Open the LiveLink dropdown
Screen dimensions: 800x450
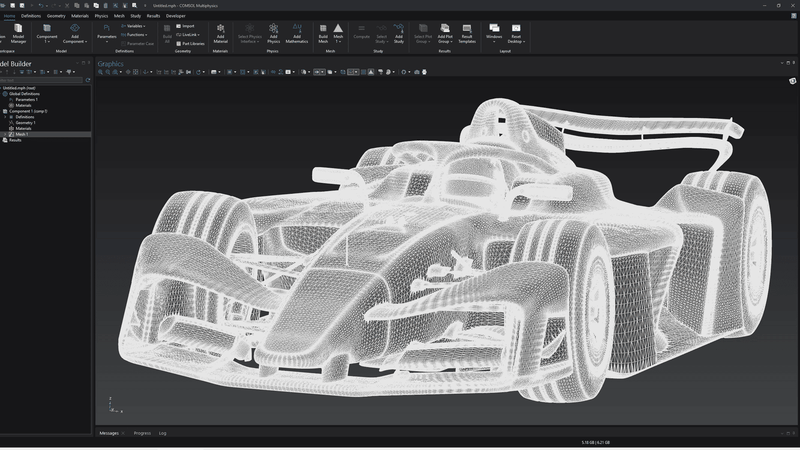(x=188, y=35)
